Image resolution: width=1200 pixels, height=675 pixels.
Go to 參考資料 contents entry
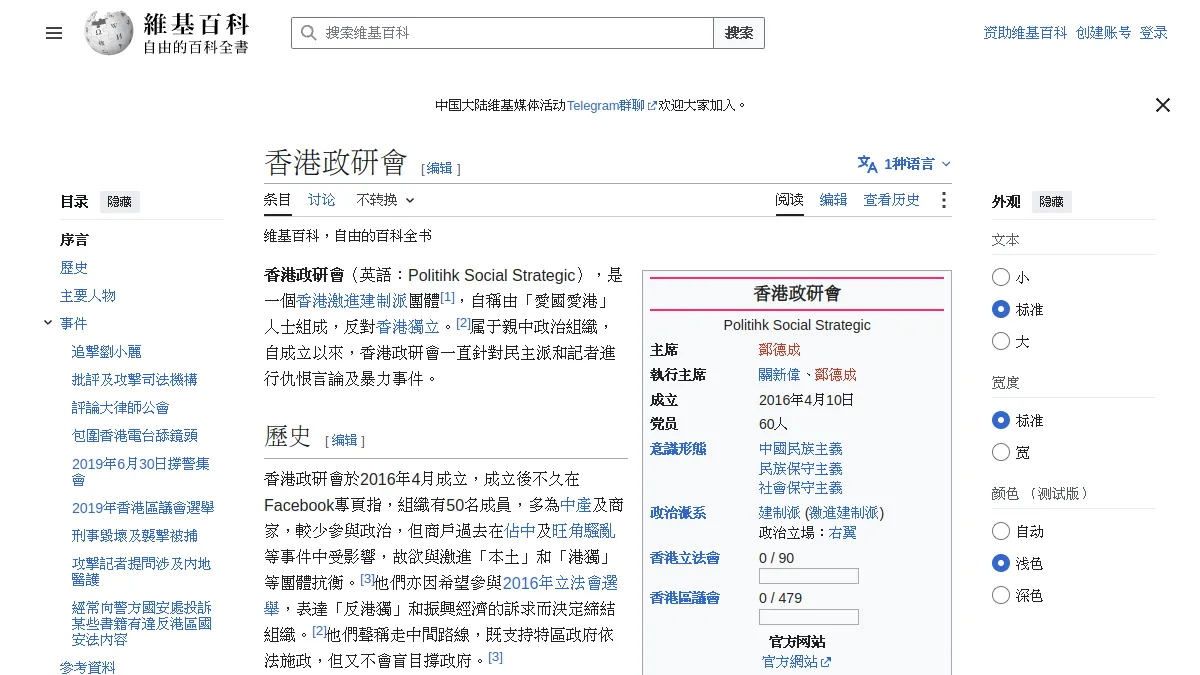(x=88, y=668)
